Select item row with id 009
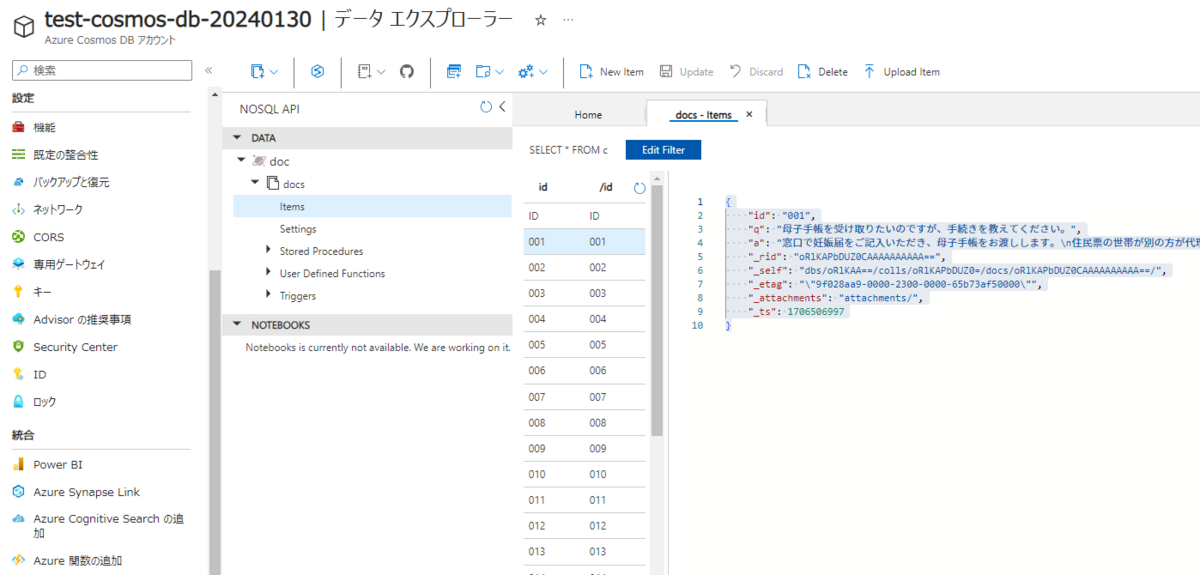 584,448
